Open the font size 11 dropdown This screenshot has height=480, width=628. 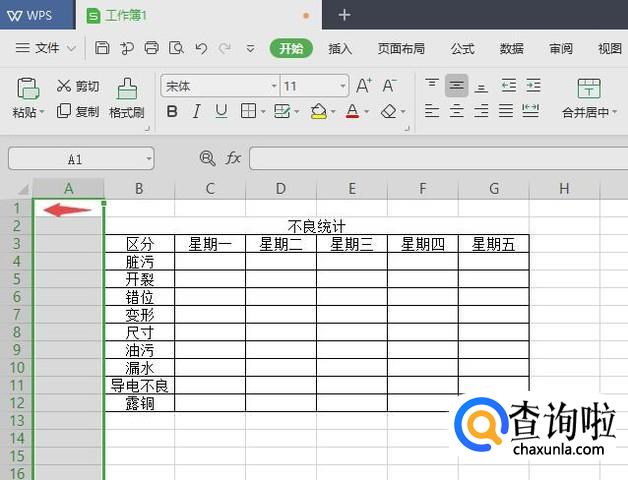[x=343, y=86]
